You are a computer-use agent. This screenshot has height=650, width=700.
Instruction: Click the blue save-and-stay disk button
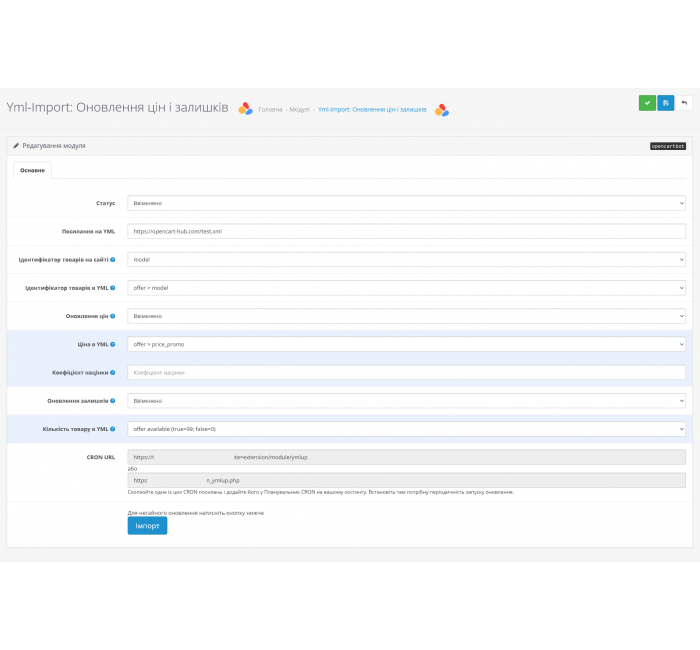[x=665, y=103]
